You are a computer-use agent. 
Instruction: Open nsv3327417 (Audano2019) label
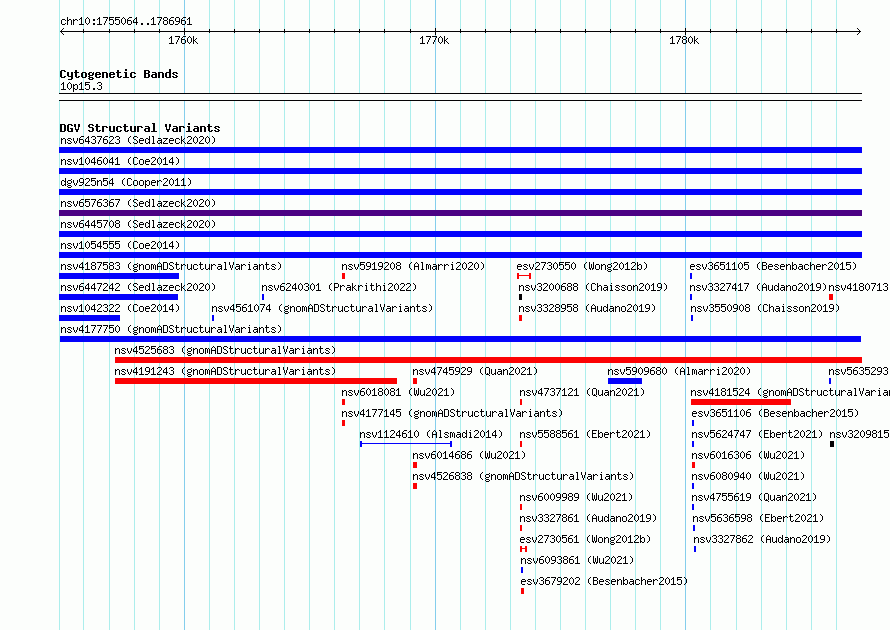[x=758, y=287]
